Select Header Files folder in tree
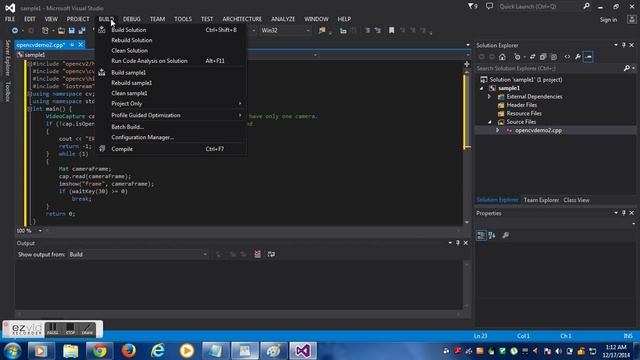Viewport: 640px width, 360px height. pyautogui.click(x=521, y=105)
